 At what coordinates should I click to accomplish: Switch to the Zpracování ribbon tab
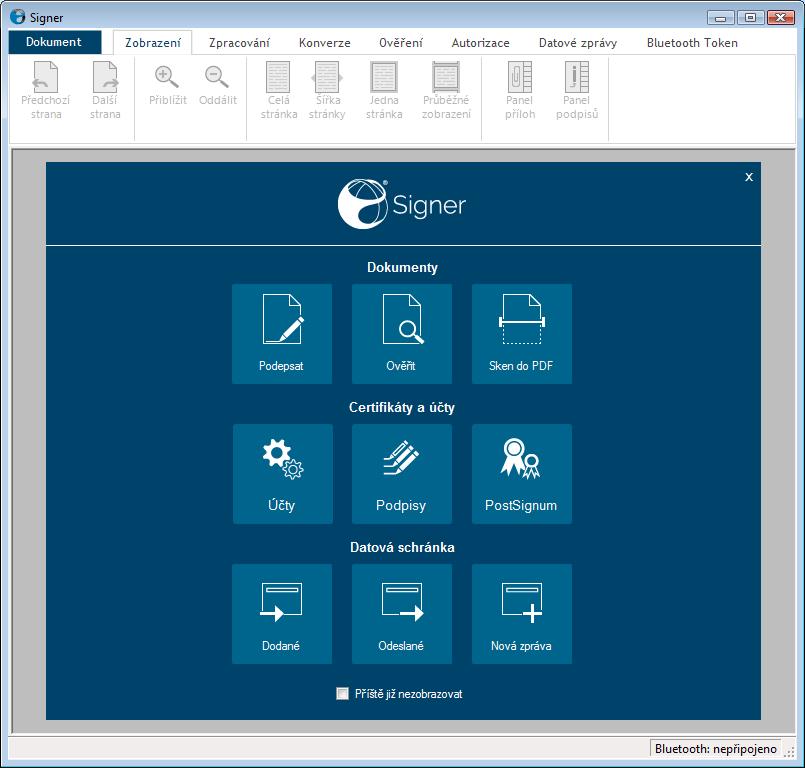click(x=239, y=43)
